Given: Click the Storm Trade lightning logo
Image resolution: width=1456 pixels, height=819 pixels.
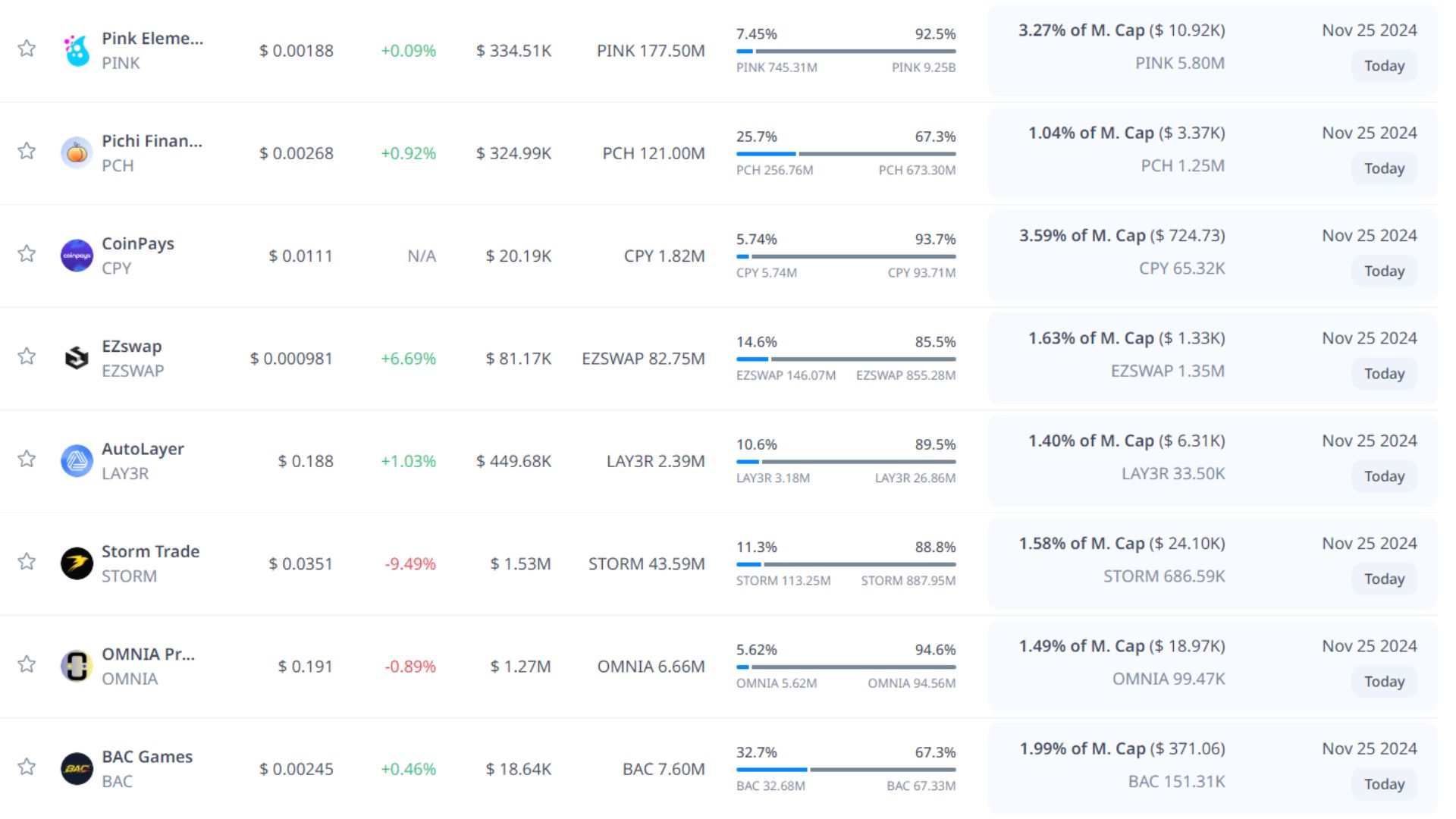Looking at the screenshot, I should (x=77, y=563).
